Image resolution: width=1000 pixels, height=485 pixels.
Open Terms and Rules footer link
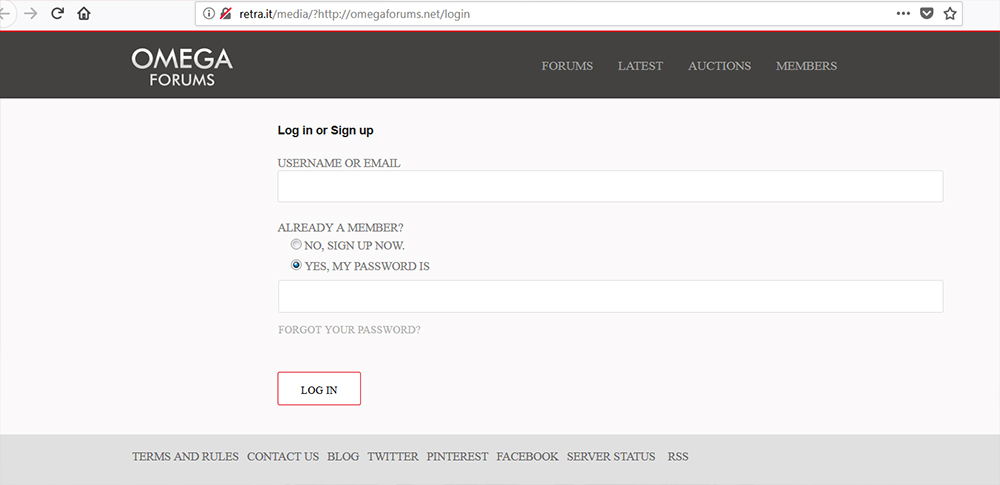tap(185, 457)
